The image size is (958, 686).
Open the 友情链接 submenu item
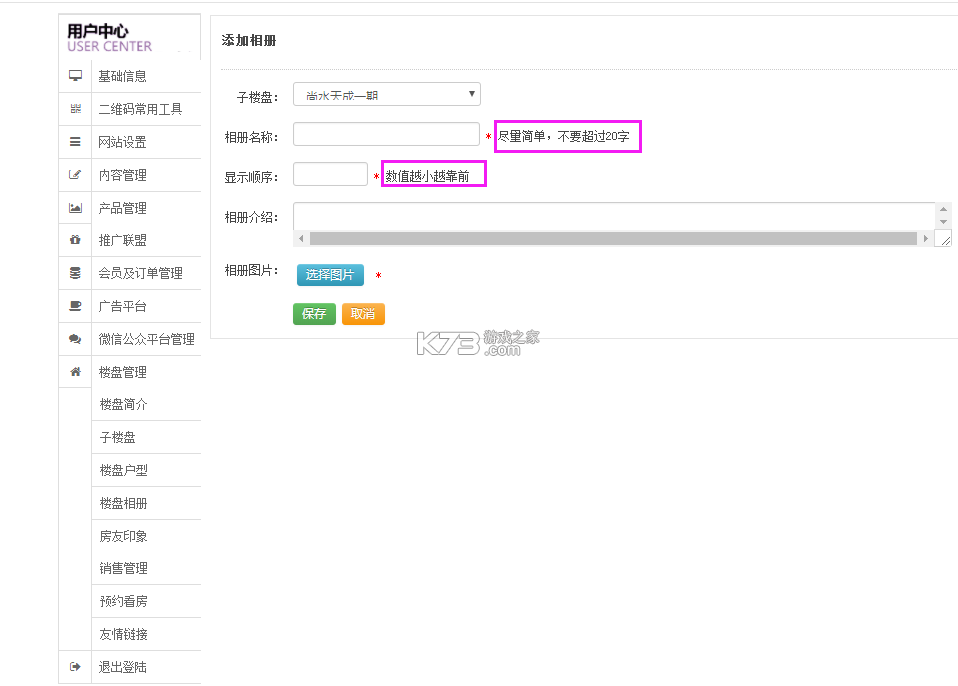[123, 634]
